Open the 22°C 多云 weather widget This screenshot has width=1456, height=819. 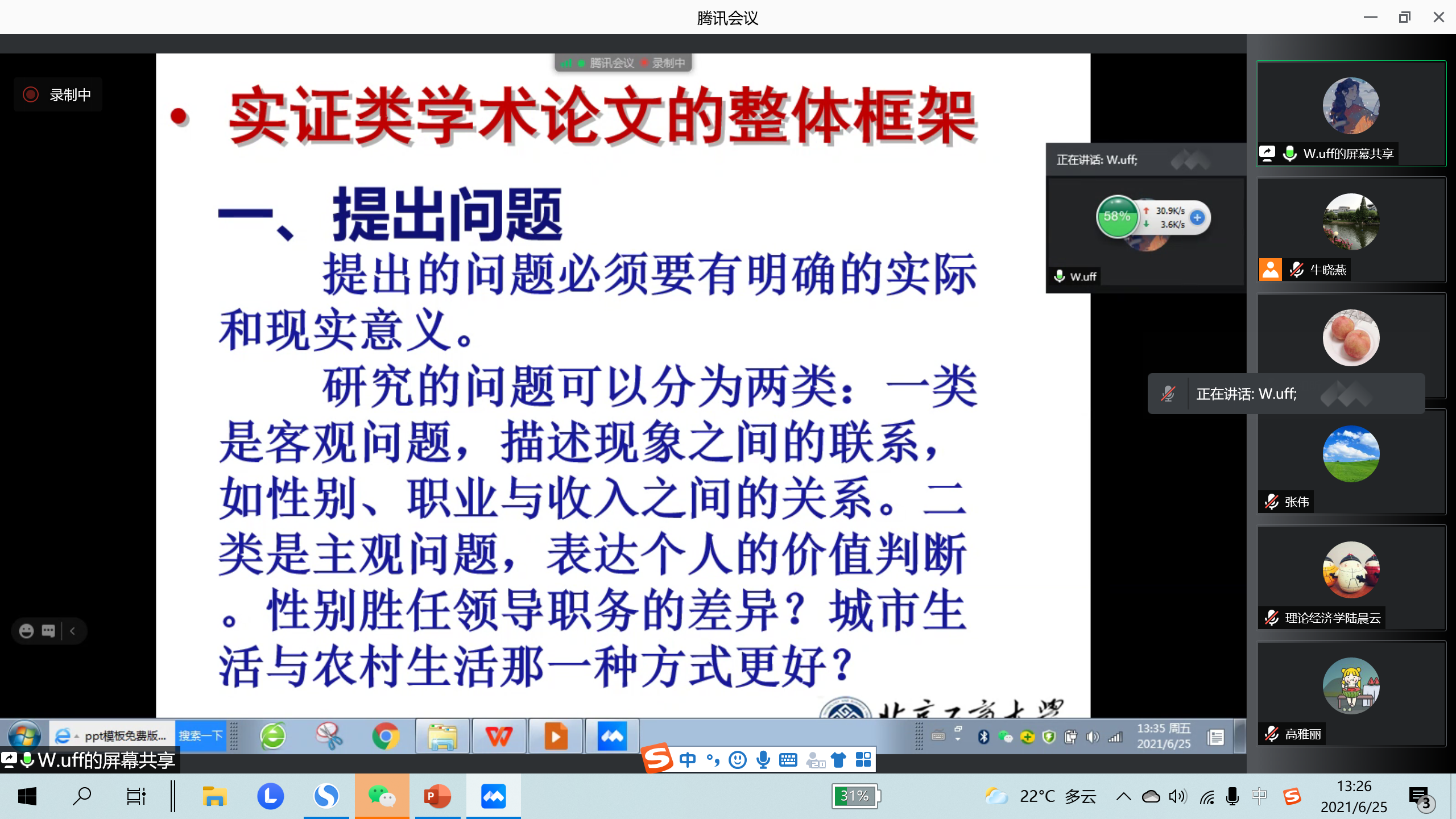point(1040,796)
